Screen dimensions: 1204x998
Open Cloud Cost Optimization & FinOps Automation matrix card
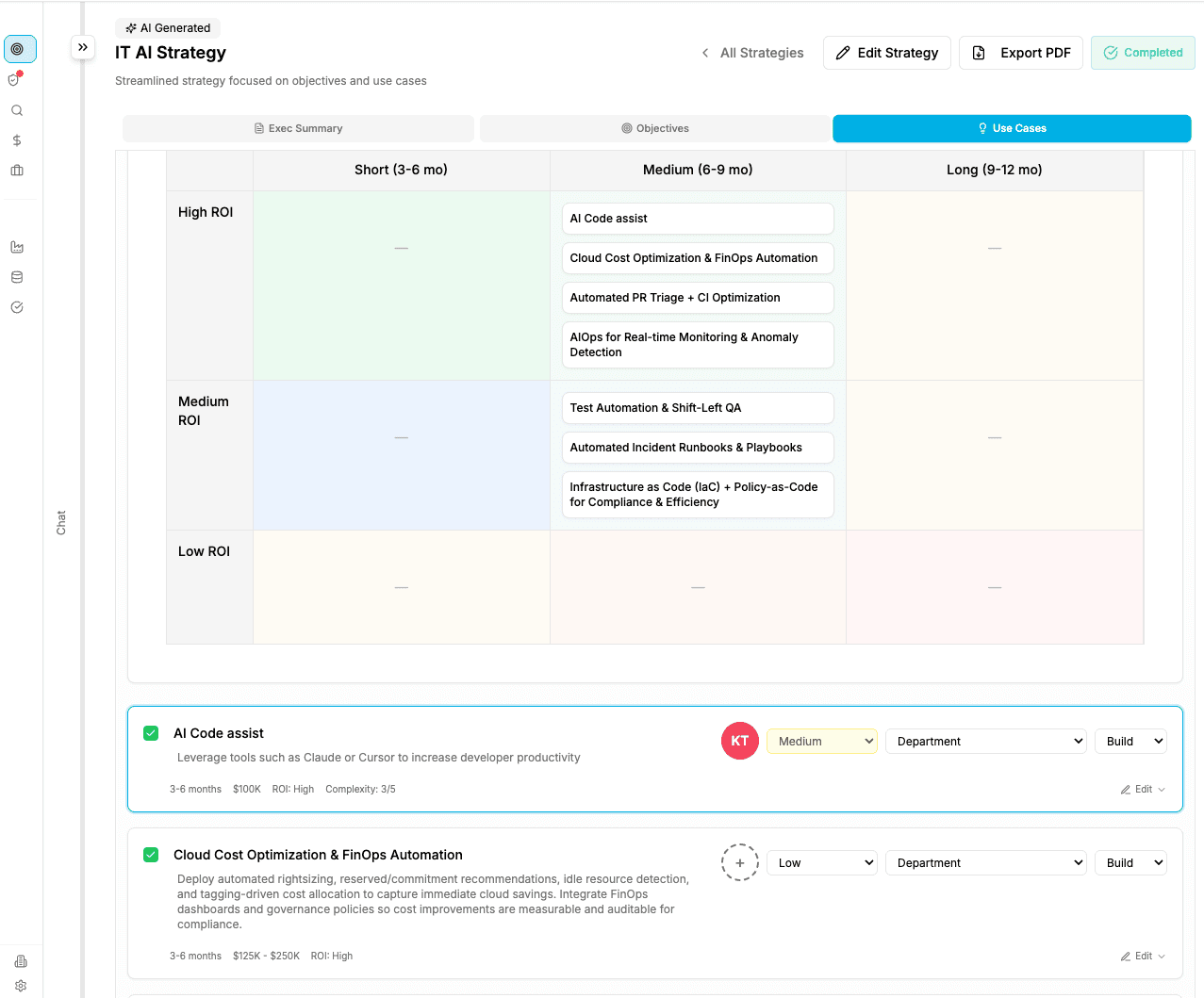click(x=698, y=258)
